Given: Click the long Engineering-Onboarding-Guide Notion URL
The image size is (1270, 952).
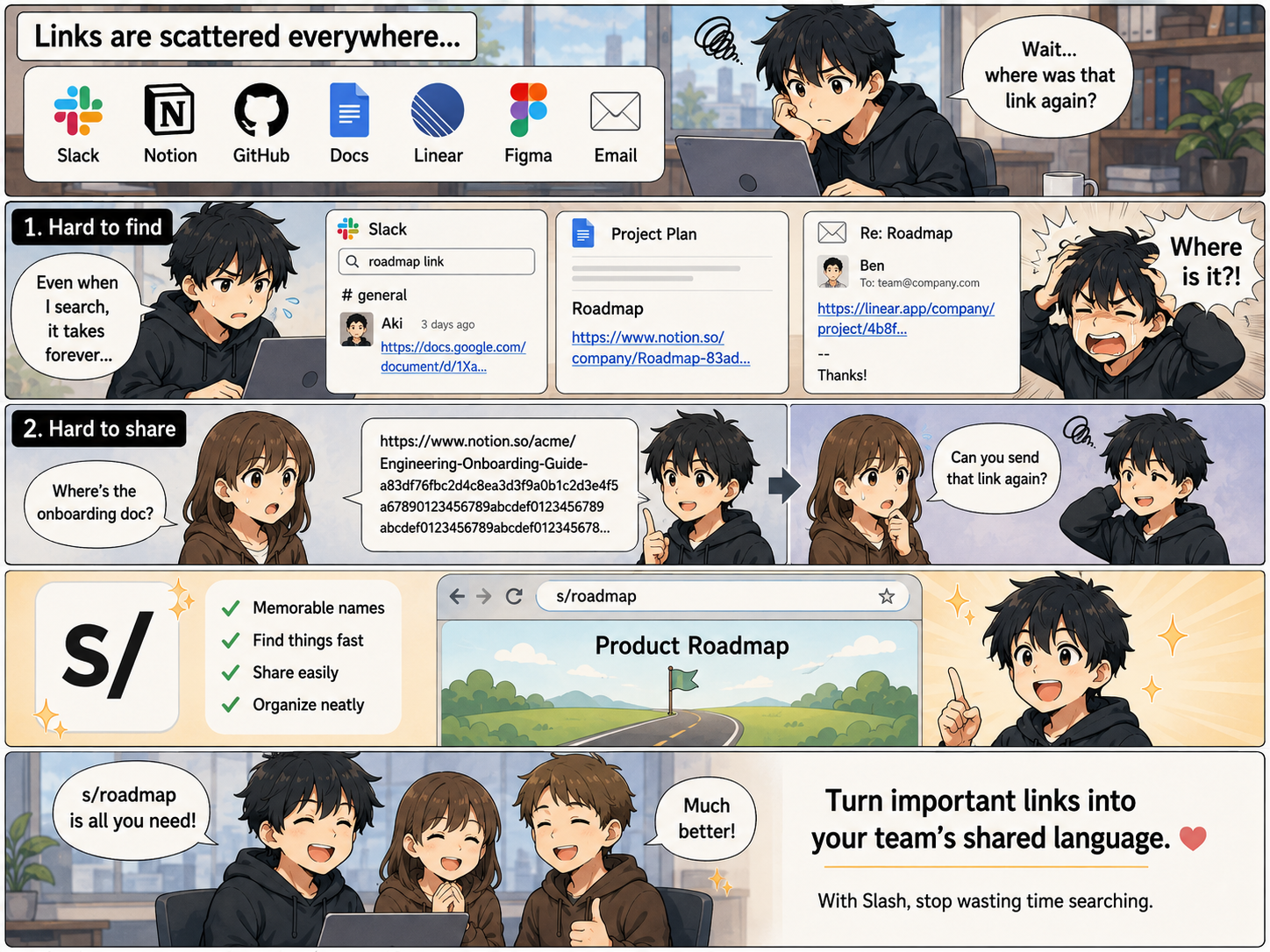Looking at the screenshot, I should [499, 485].
